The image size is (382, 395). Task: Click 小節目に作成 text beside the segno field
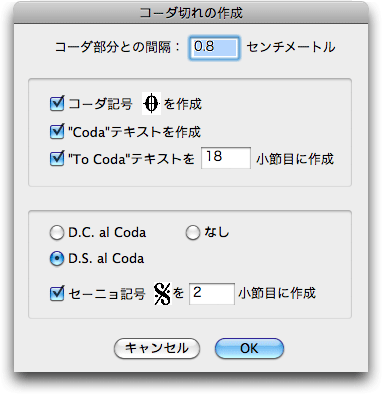(x=277, y=293)
